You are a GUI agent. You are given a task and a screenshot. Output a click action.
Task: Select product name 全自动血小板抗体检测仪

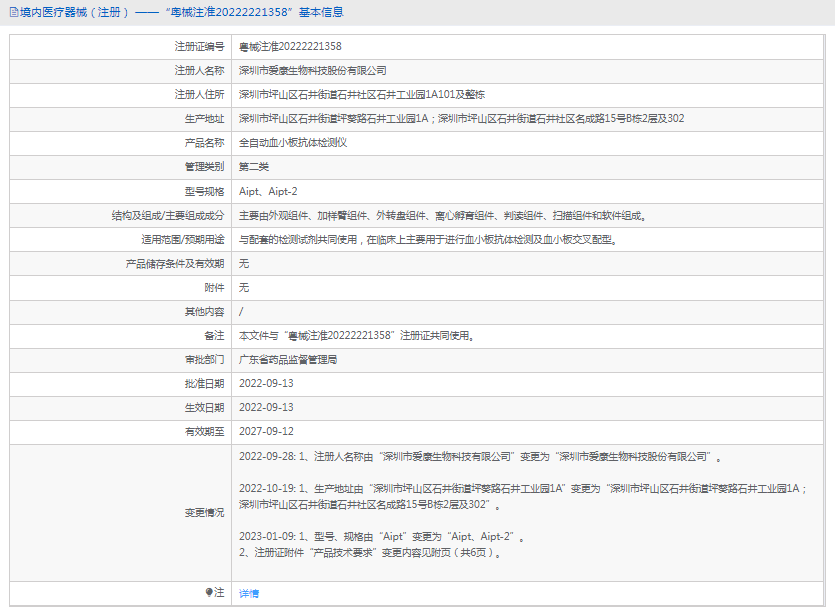tap(293, 143)
